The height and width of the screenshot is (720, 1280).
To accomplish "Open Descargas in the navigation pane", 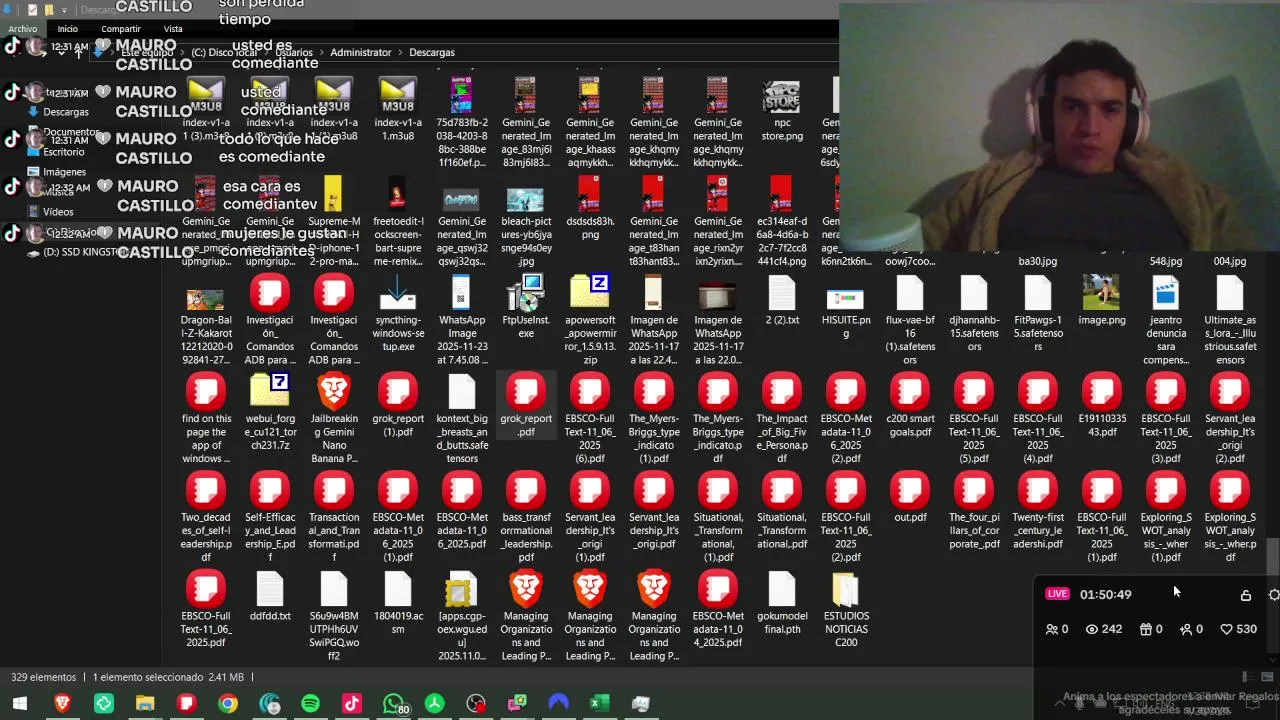I will coord(66,112).
